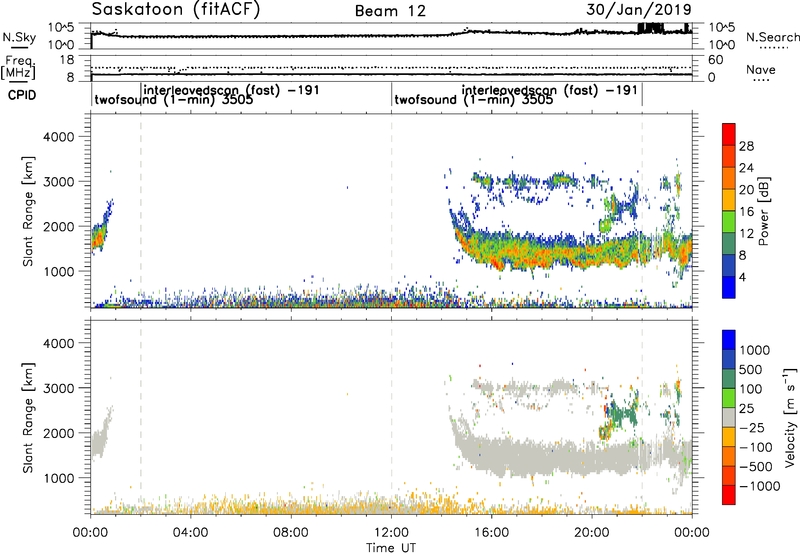Pick the light green Power colorbar segment (12–16 dB)
Screen dimensions: 800x554
pyautogui.click(x=729, y=222)
